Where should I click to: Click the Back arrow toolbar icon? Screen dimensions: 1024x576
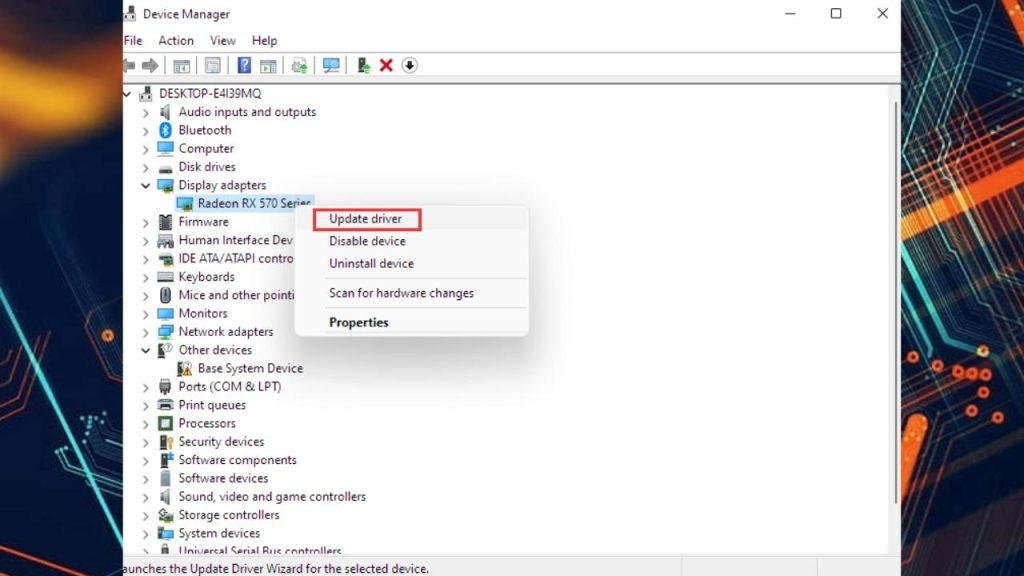tap(129, 65)
